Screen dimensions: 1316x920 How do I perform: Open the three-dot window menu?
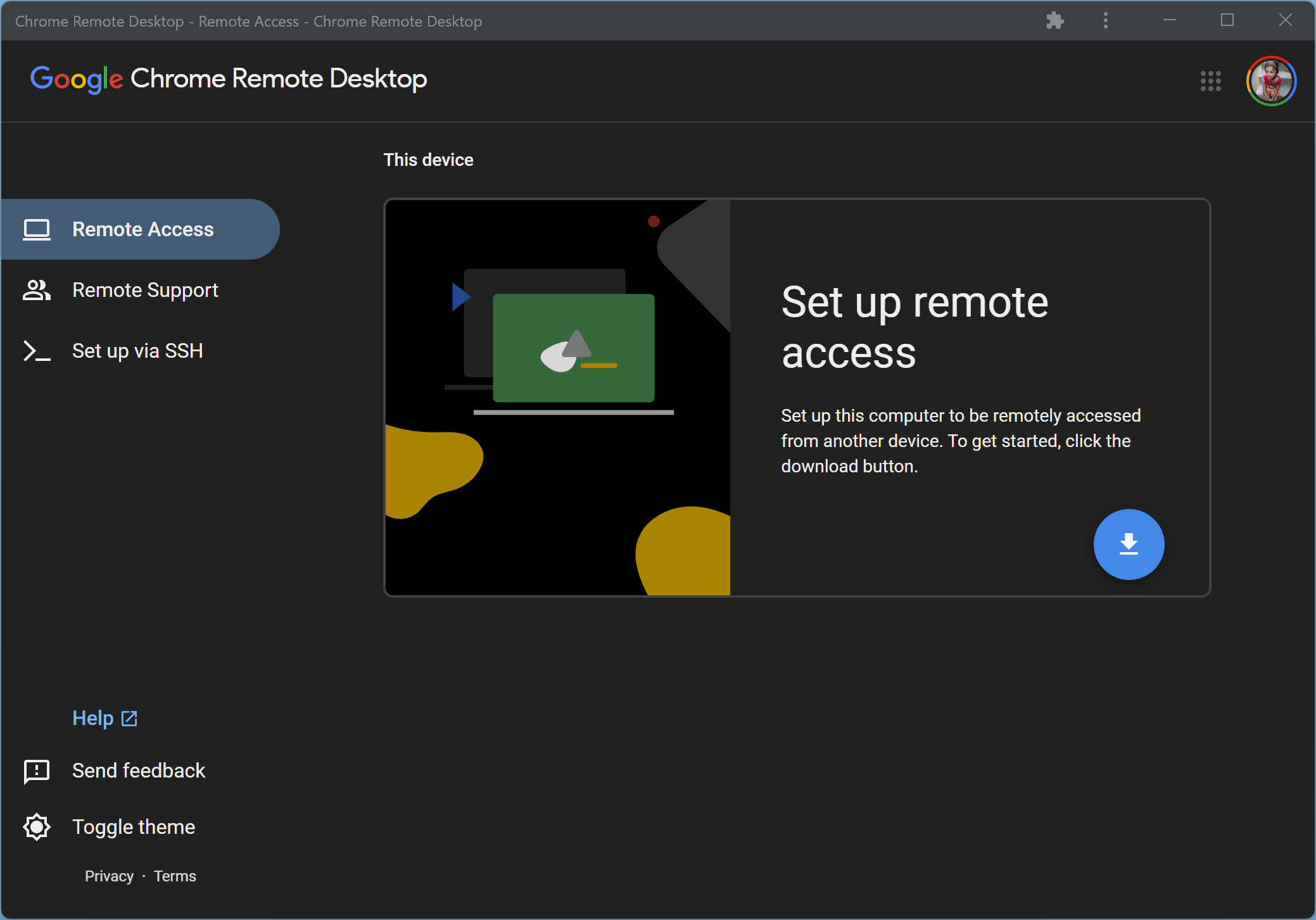coord(1105,21)
